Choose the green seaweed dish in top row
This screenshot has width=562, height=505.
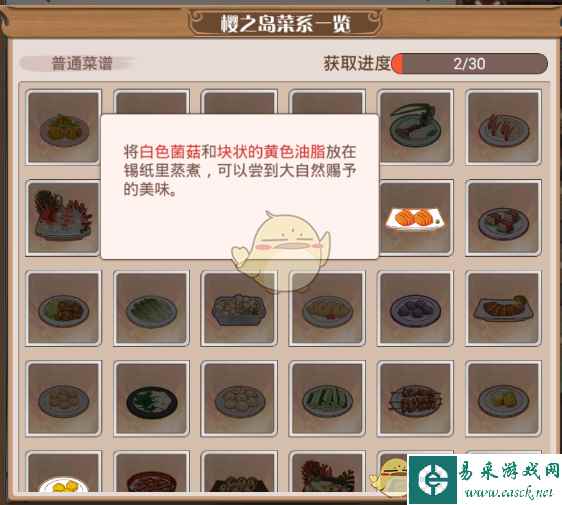pyautogui.click(x=416, y=127)
